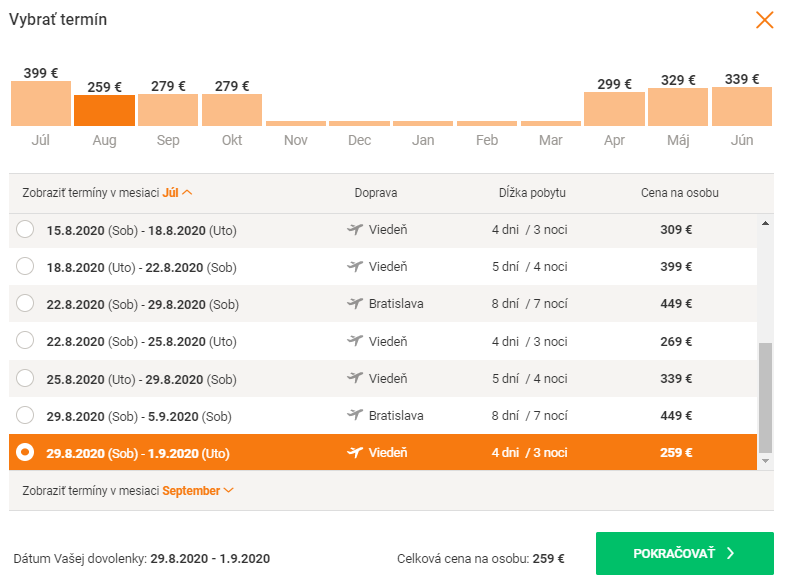Click airplane icon in the 18.8.2020 row
This screenshot has height=587, width=786.
click(355, 266)
